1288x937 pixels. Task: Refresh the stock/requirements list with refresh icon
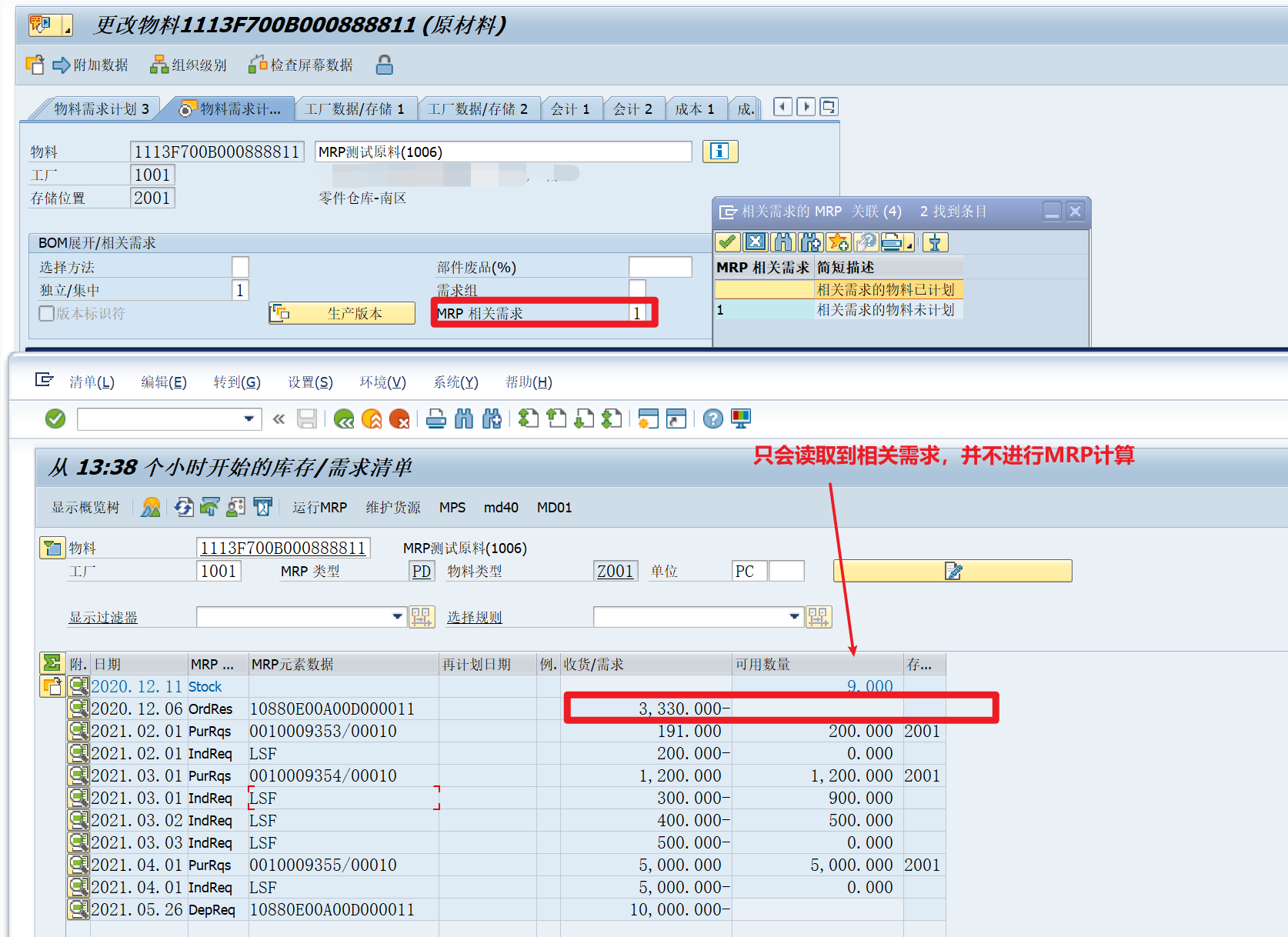point(184,507)
